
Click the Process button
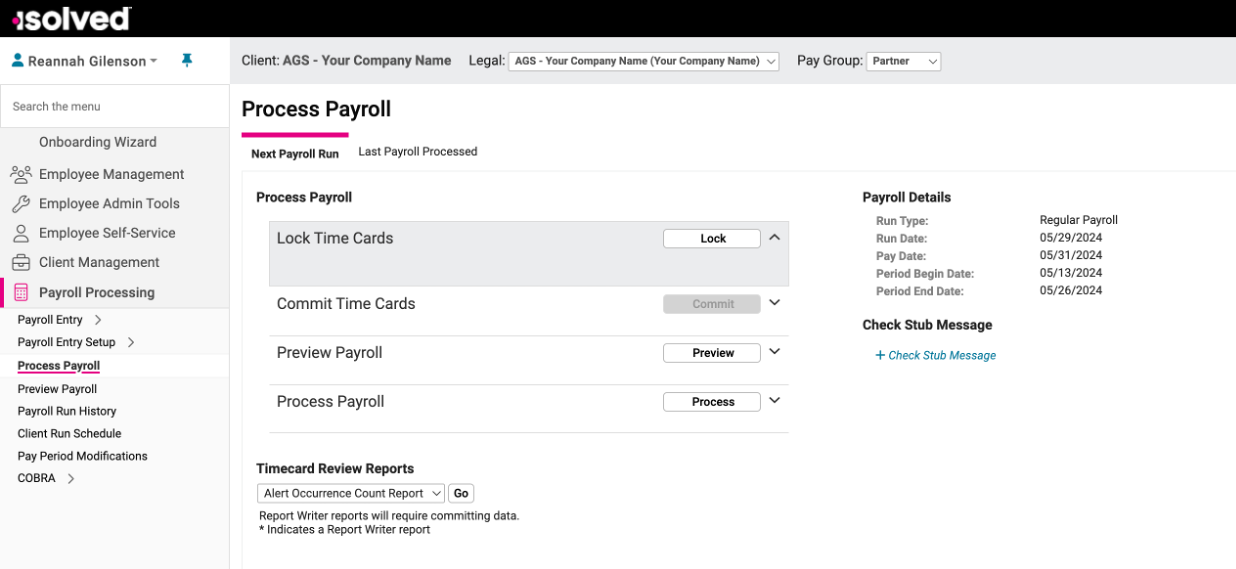coord(712,402)
